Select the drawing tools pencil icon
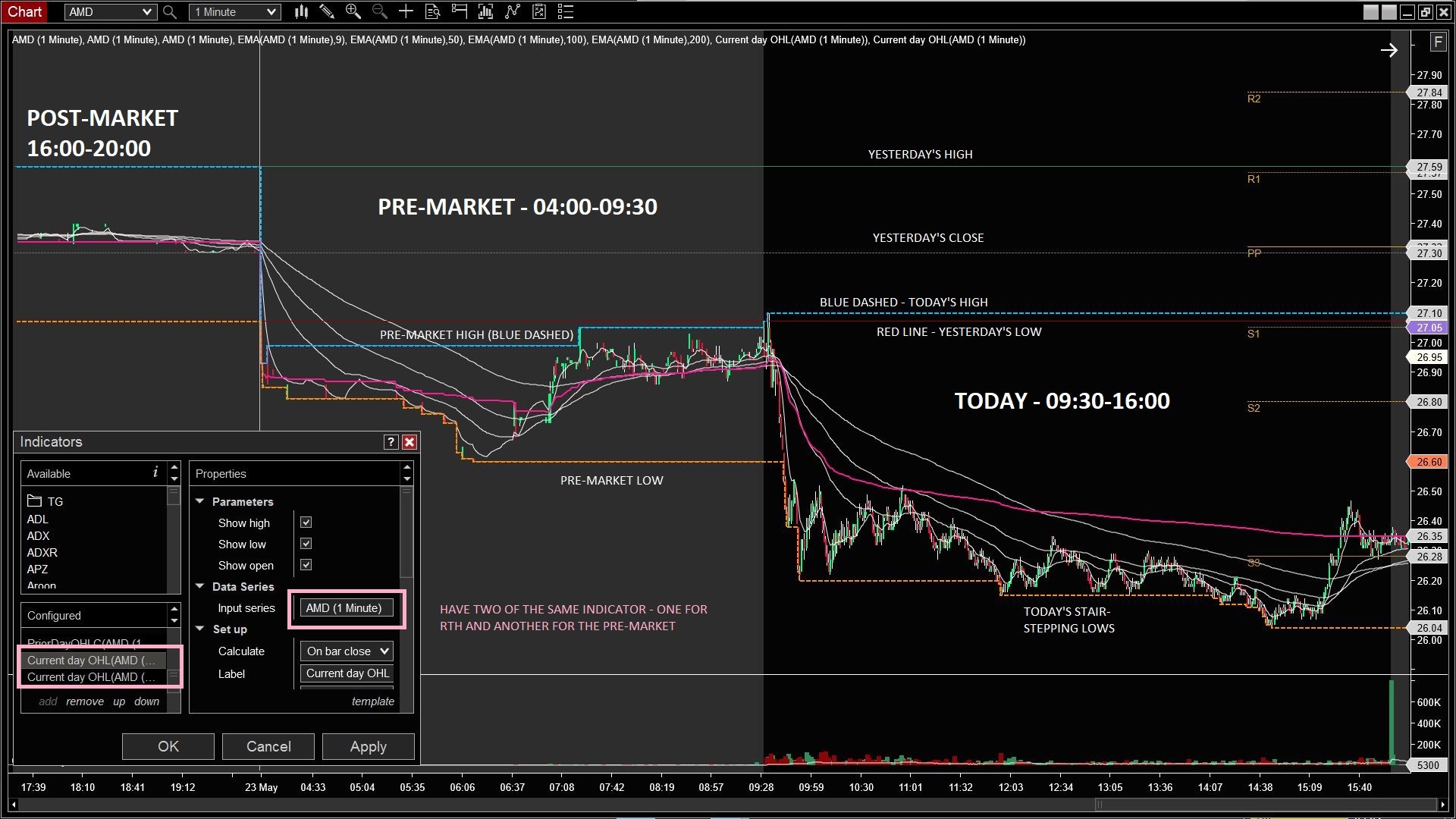This screenshot has height=819, width=1456. [327, 11]
